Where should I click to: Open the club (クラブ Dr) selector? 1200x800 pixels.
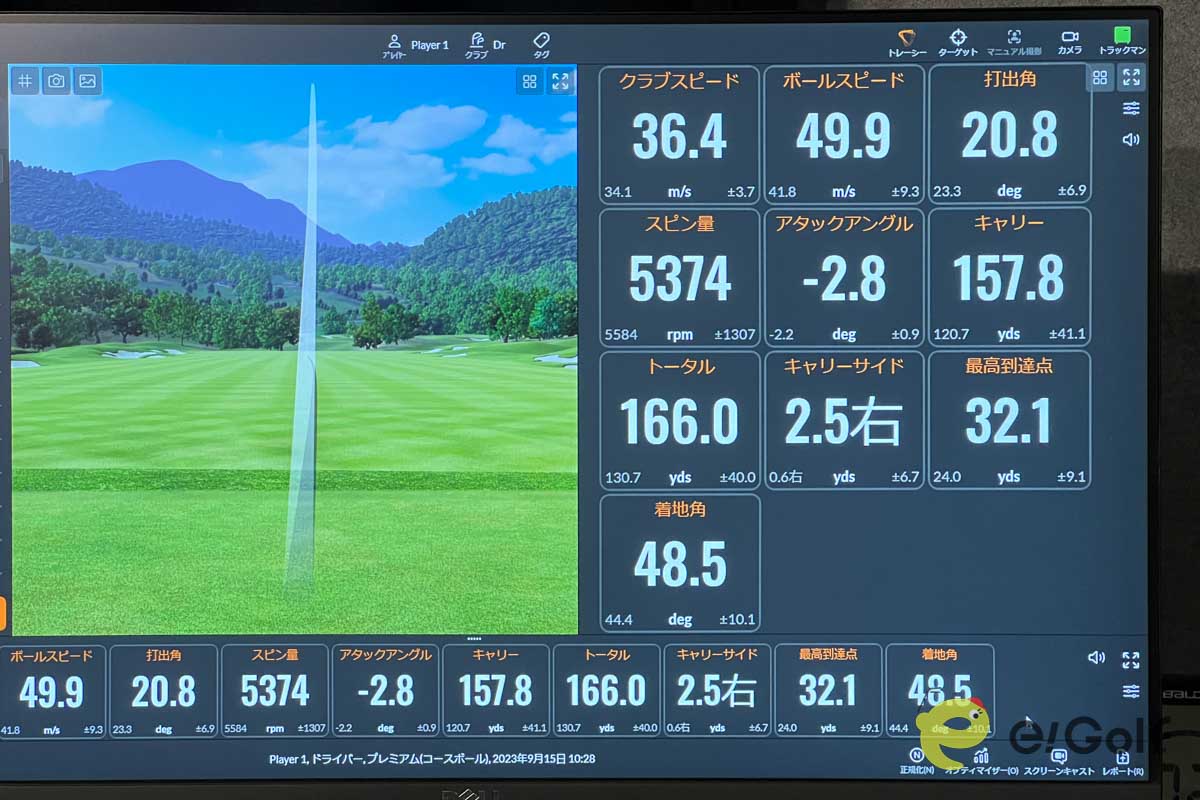click(485, 46)
